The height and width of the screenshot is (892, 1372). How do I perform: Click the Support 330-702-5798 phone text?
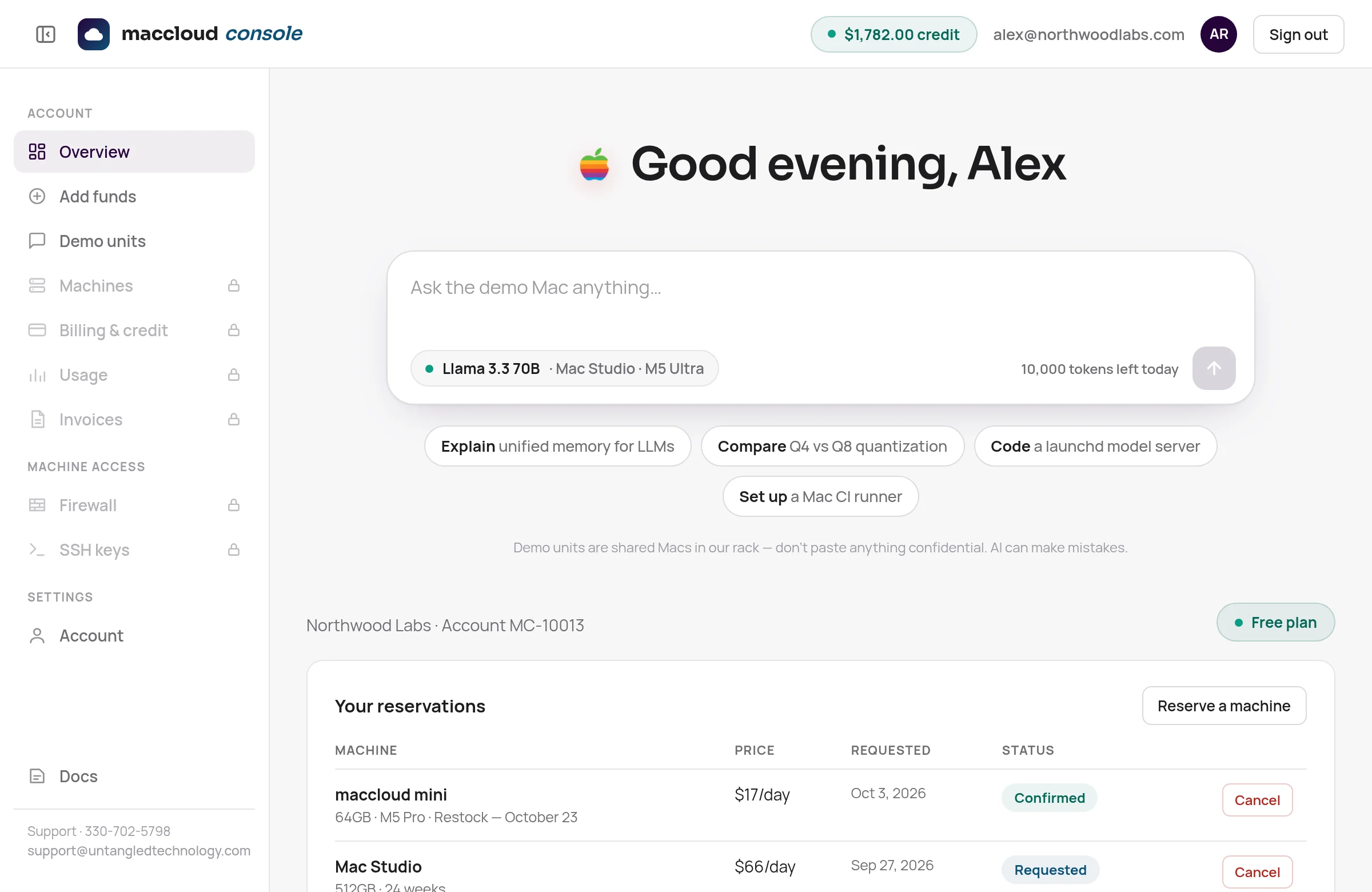98,831
